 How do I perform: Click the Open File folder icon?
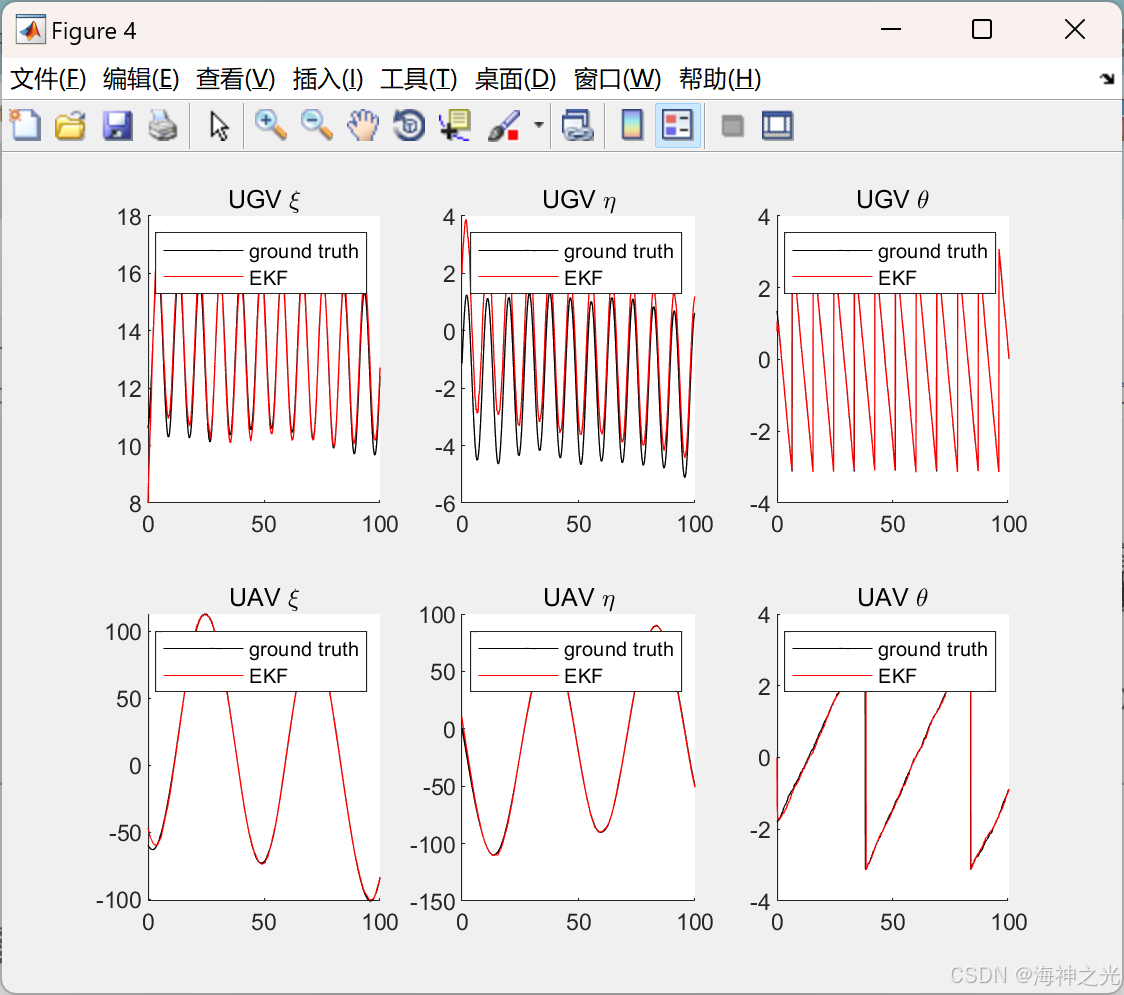click(70, 125)
